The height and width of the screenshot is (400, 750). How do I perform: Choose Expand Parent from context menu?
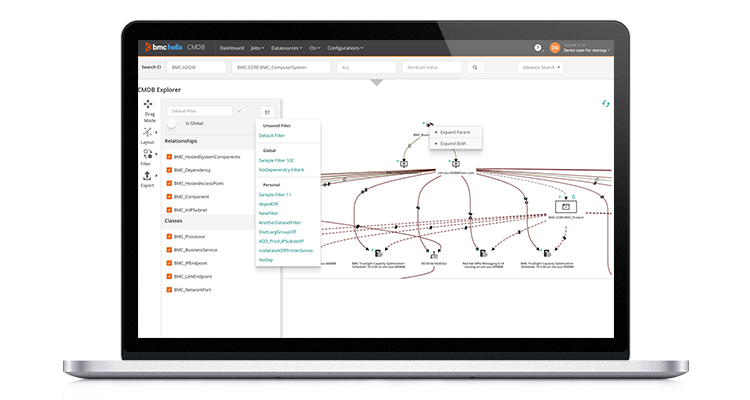(x=457, y=131)
